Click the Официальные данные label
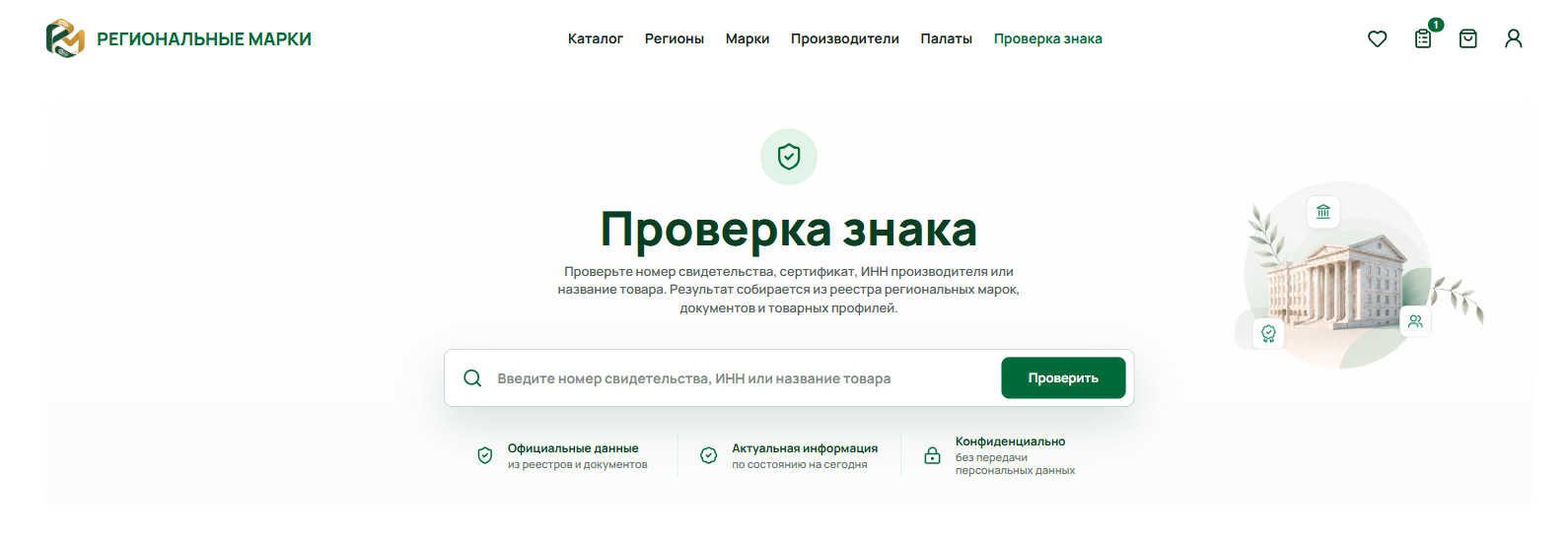This screenshot has height=542, width=1568. coord(573,448)
